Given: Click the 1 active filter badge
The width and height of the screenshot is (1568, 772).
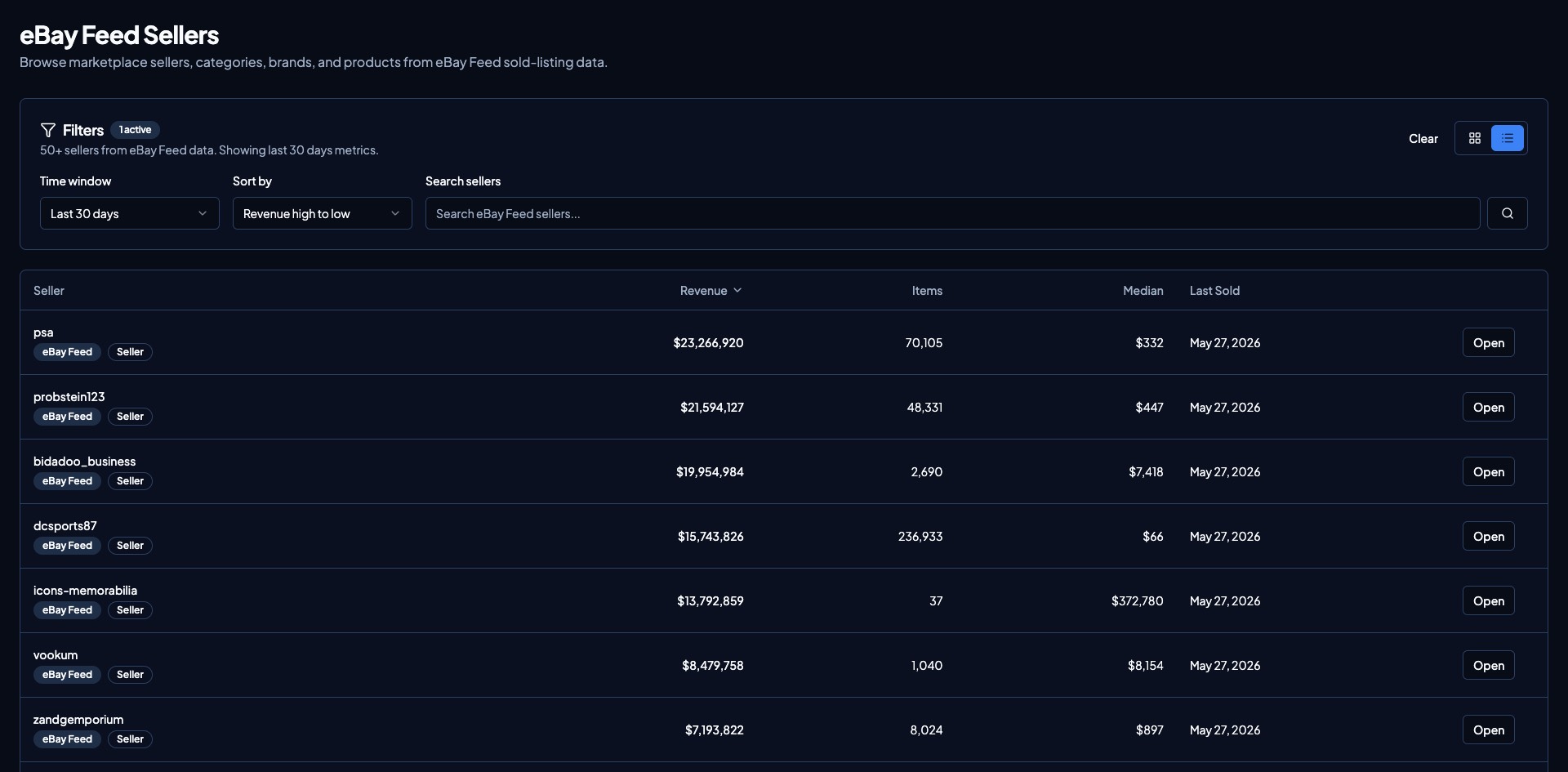Looking at the screenshot, I should pyautogui.click(x=135, y=130).
